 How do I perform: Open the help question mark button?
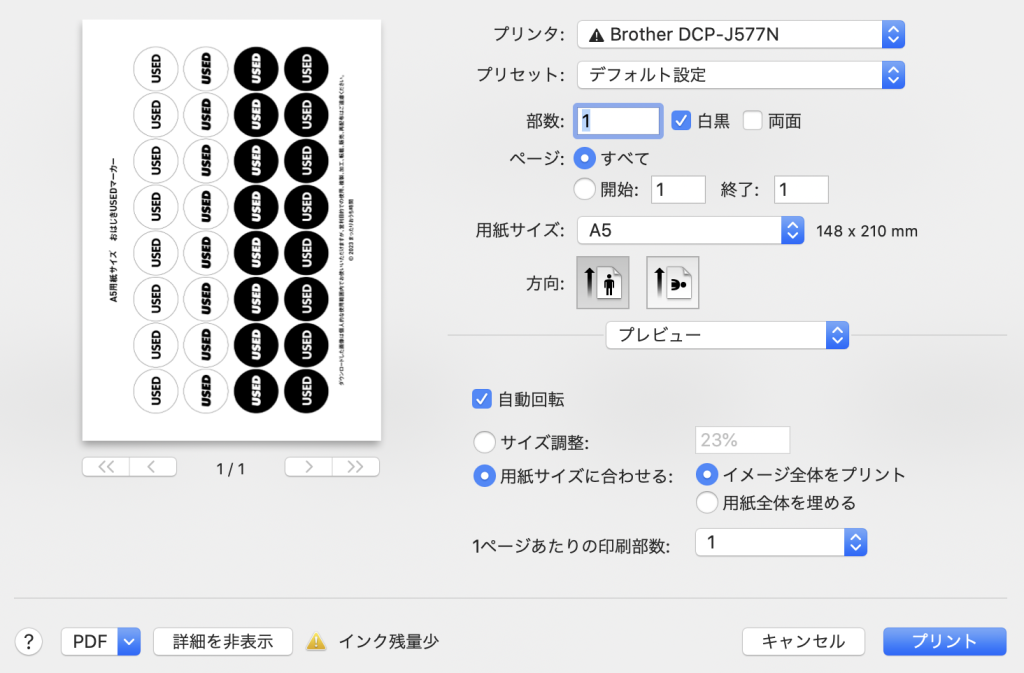point(29,642)
